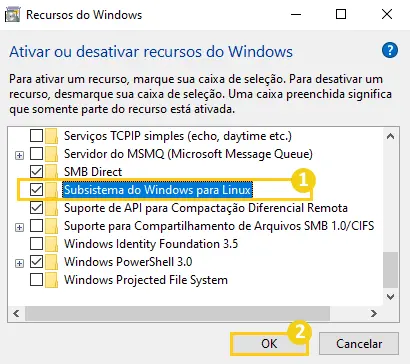Expand the Windows PowerShell 3.0 node
The width and height of the screenshot is (410, 364).
tap(20, 263)
